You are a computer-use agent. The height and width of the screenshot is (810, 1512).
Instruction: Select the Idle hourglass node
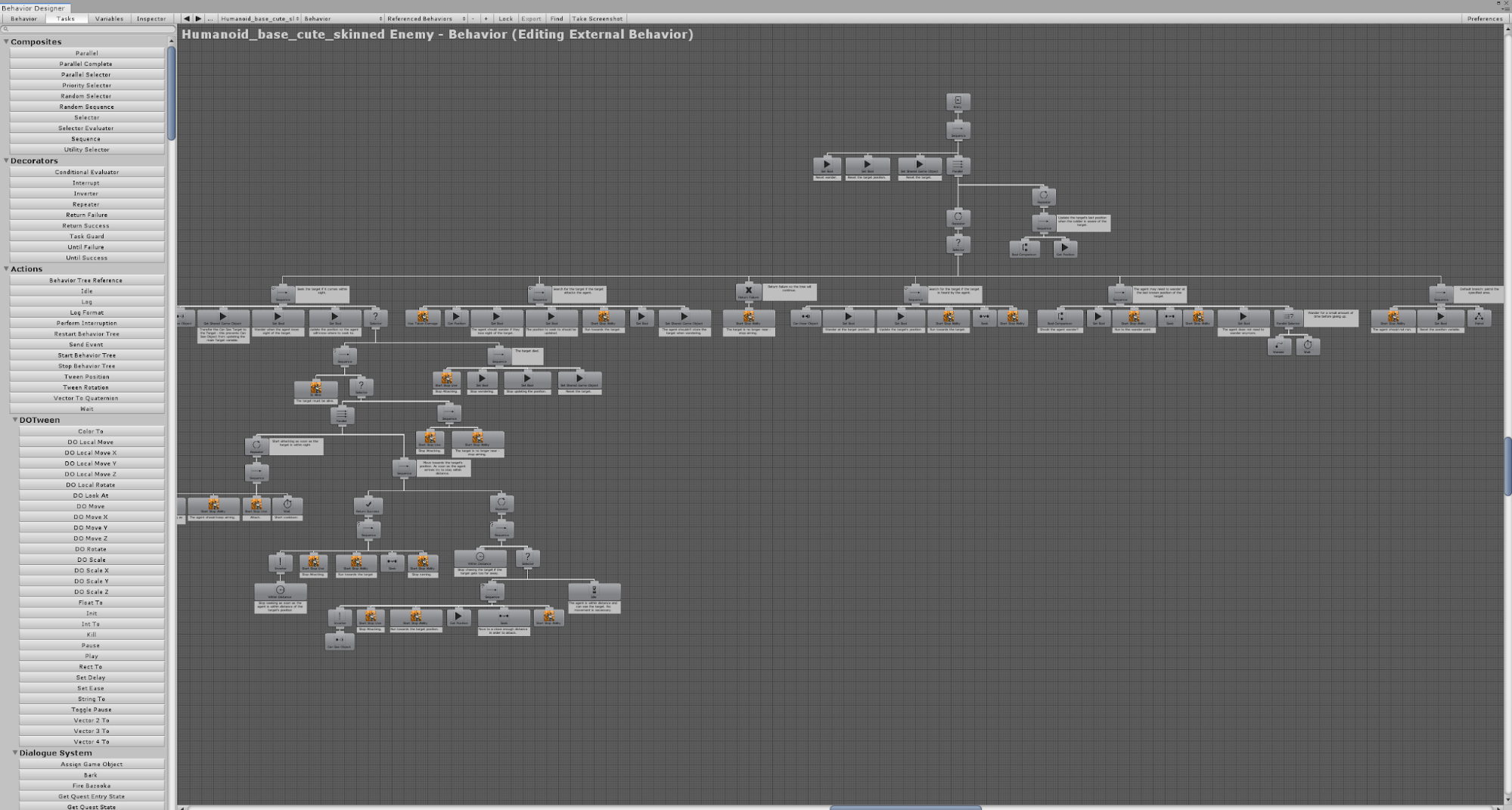point(594,591)
